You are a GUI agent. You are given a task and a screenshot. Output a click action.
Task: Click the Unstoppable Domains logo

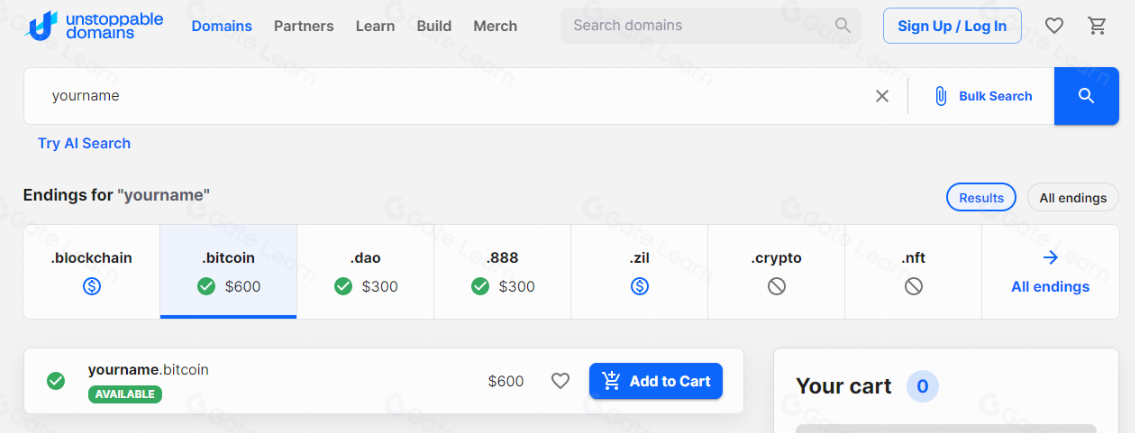[x=95, y=26]
